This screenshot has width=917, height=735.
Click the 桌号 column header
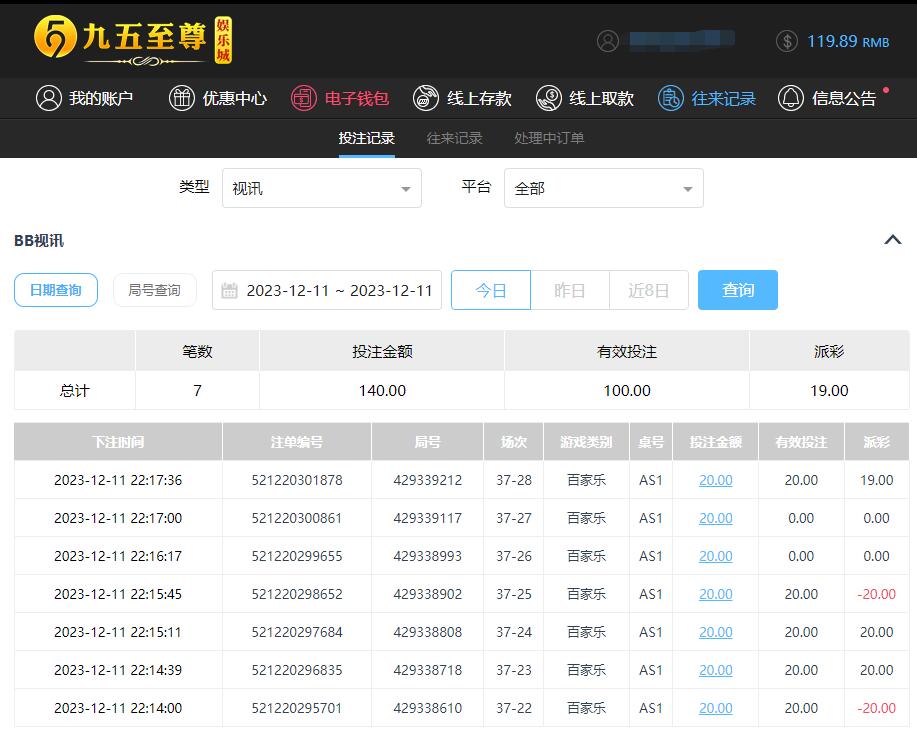pos(651,442)
